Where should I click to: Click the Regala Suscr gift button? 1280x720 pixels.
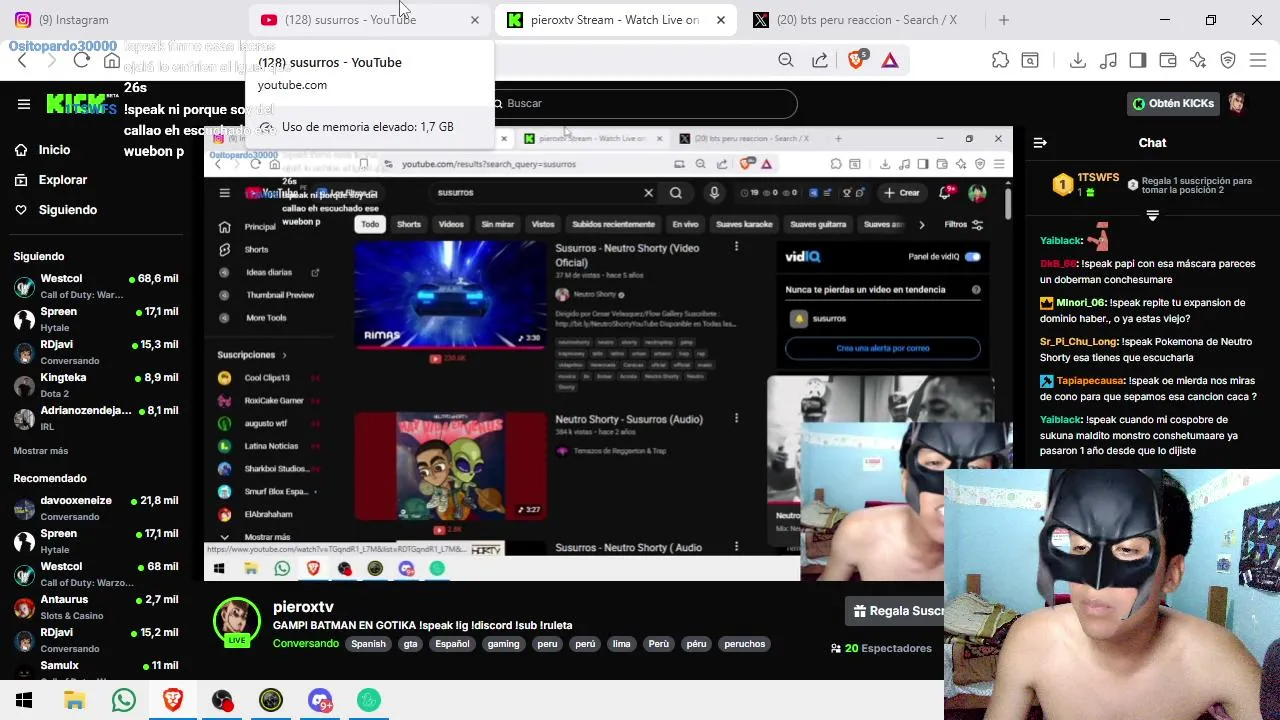tap(896, 611)
